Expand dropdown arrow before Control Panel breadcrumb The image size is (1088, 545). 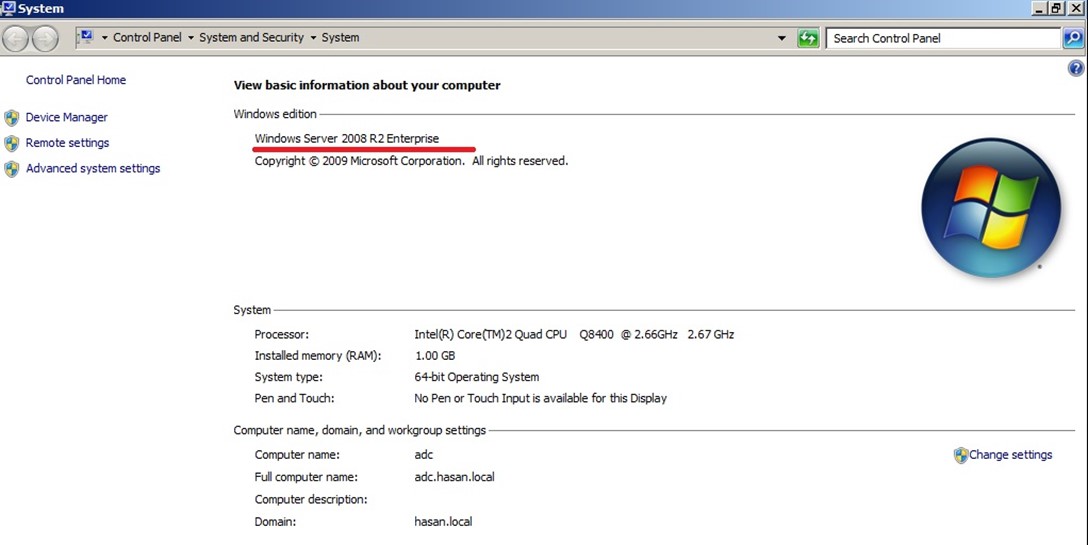click(x=105, y=38)
